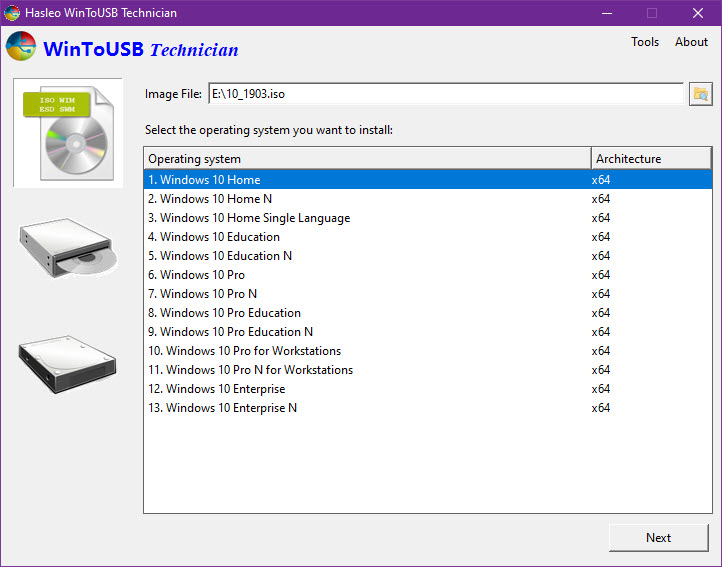The image size is (722, 567).
Task: Select the ISO image file source icon
Action: [68, 133]
